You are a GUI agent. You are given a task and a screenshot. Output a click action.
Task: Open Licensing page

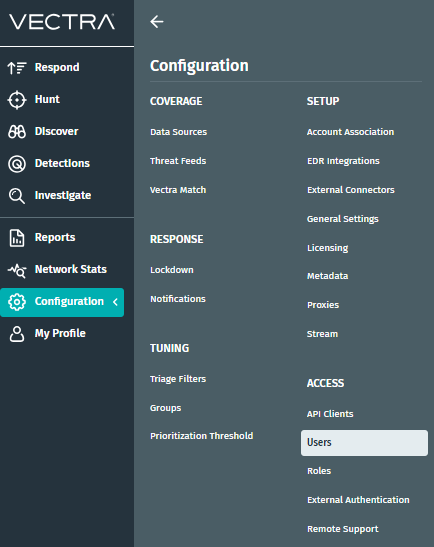tap(328, 248)
